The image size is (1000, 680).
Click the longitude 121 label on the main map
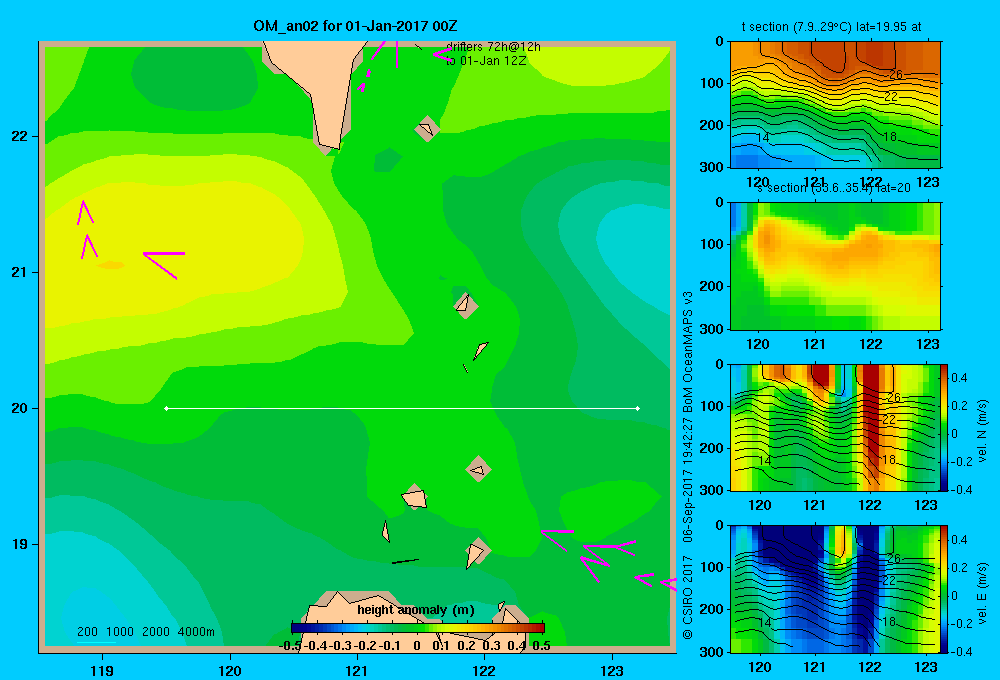tap(357, 670)
